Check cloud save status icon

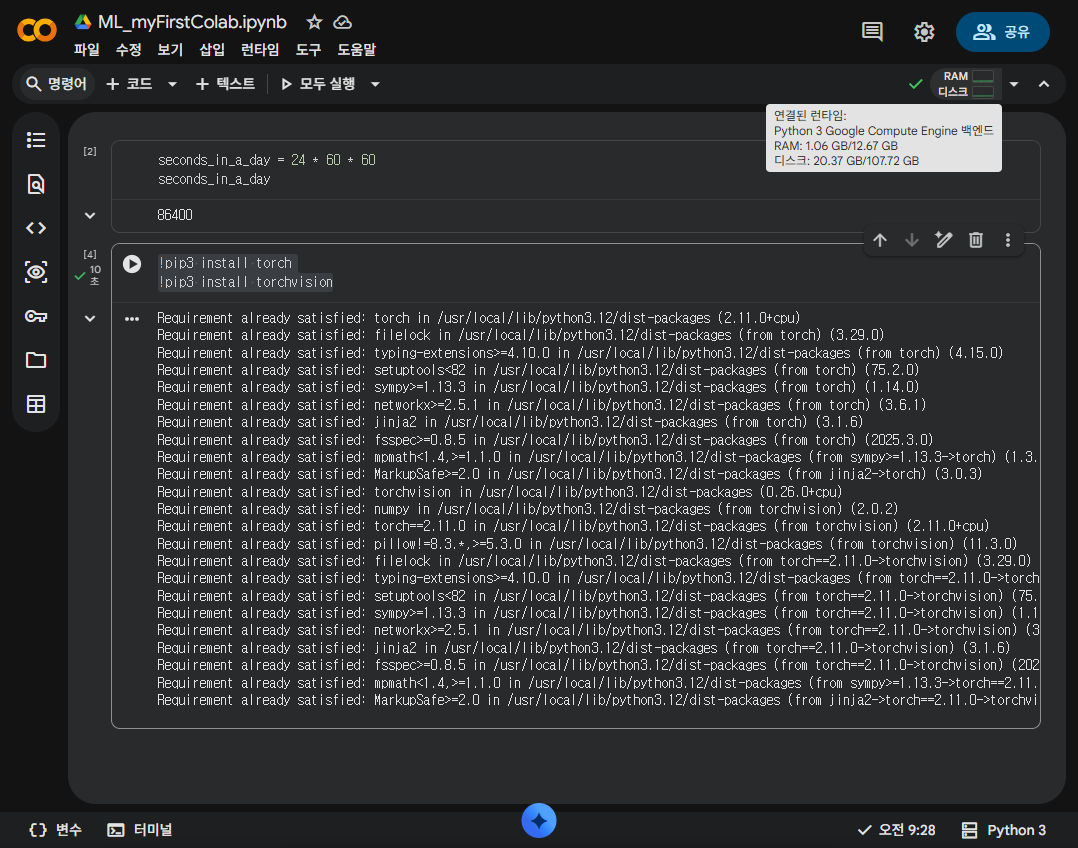coord(342,23)
